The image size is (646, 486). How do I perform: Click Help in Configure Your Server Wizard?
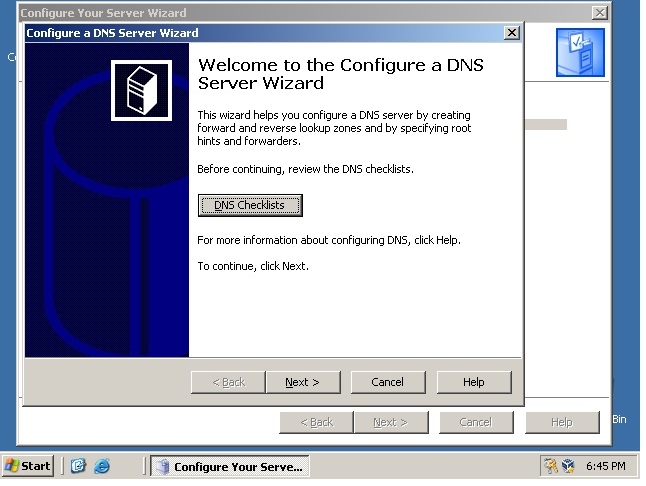(562, 422)
